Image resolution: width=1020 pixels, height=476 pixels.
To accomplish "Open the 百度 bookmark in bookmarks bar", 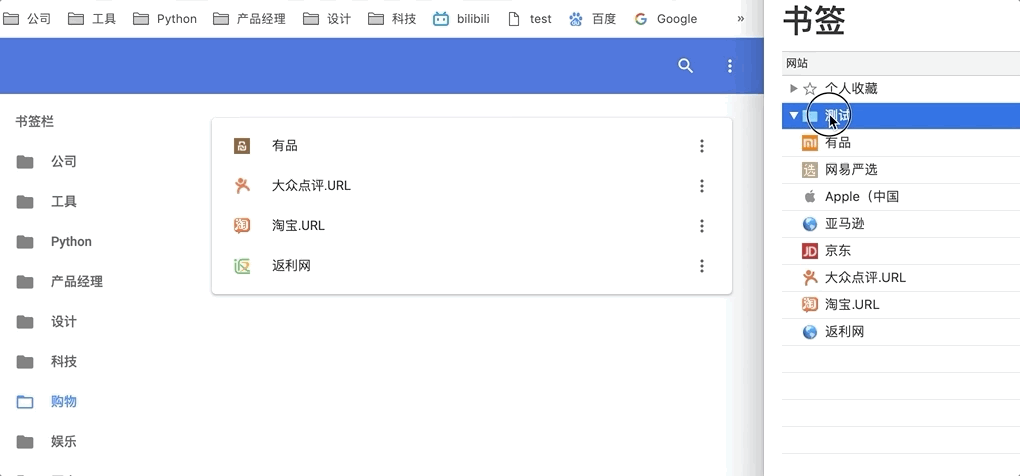I will tap(592, 19).
